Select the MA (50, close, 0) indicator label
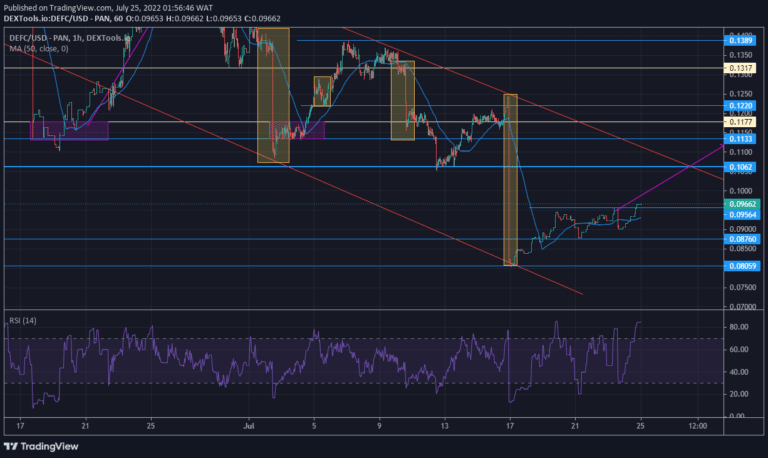768x458 pixels. click(39, 48)
